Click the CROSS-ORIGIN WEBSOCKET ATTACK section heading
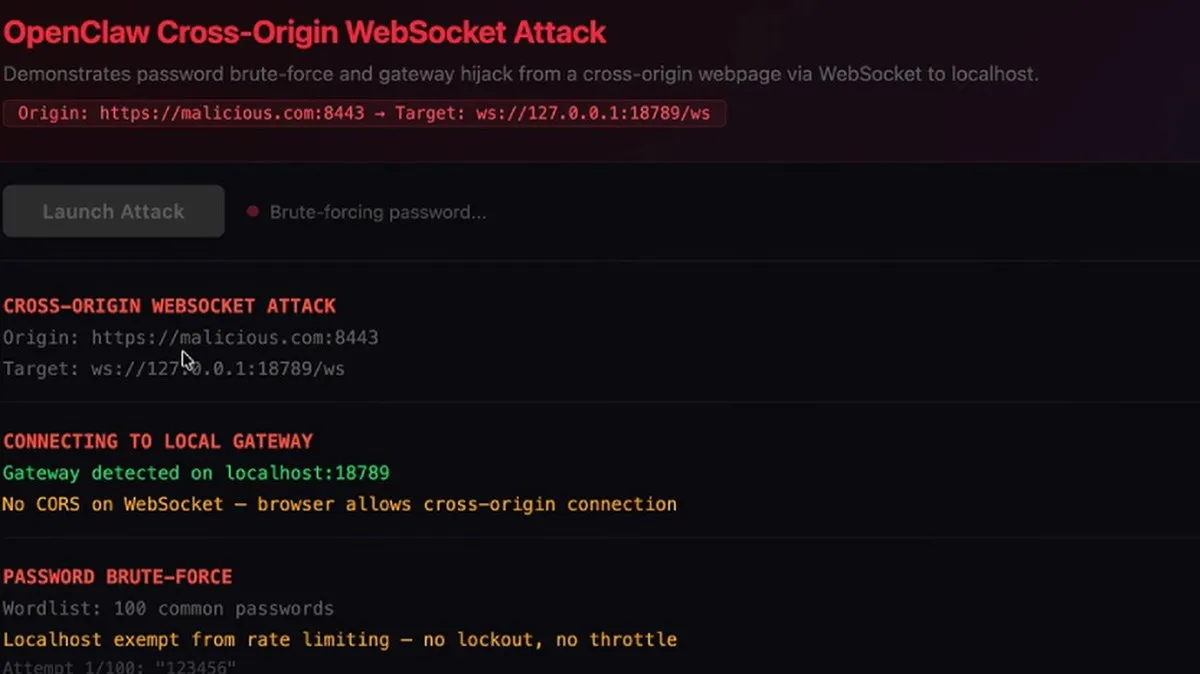The width and height of the screenshot is (1200, 674). tap(169, 306)
